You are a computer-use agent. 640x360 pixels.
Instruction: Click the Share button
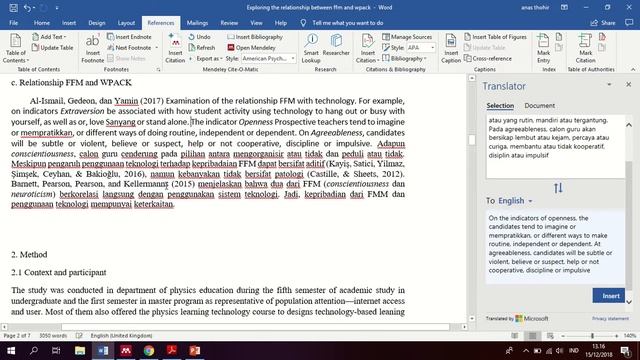click(603, 23)
